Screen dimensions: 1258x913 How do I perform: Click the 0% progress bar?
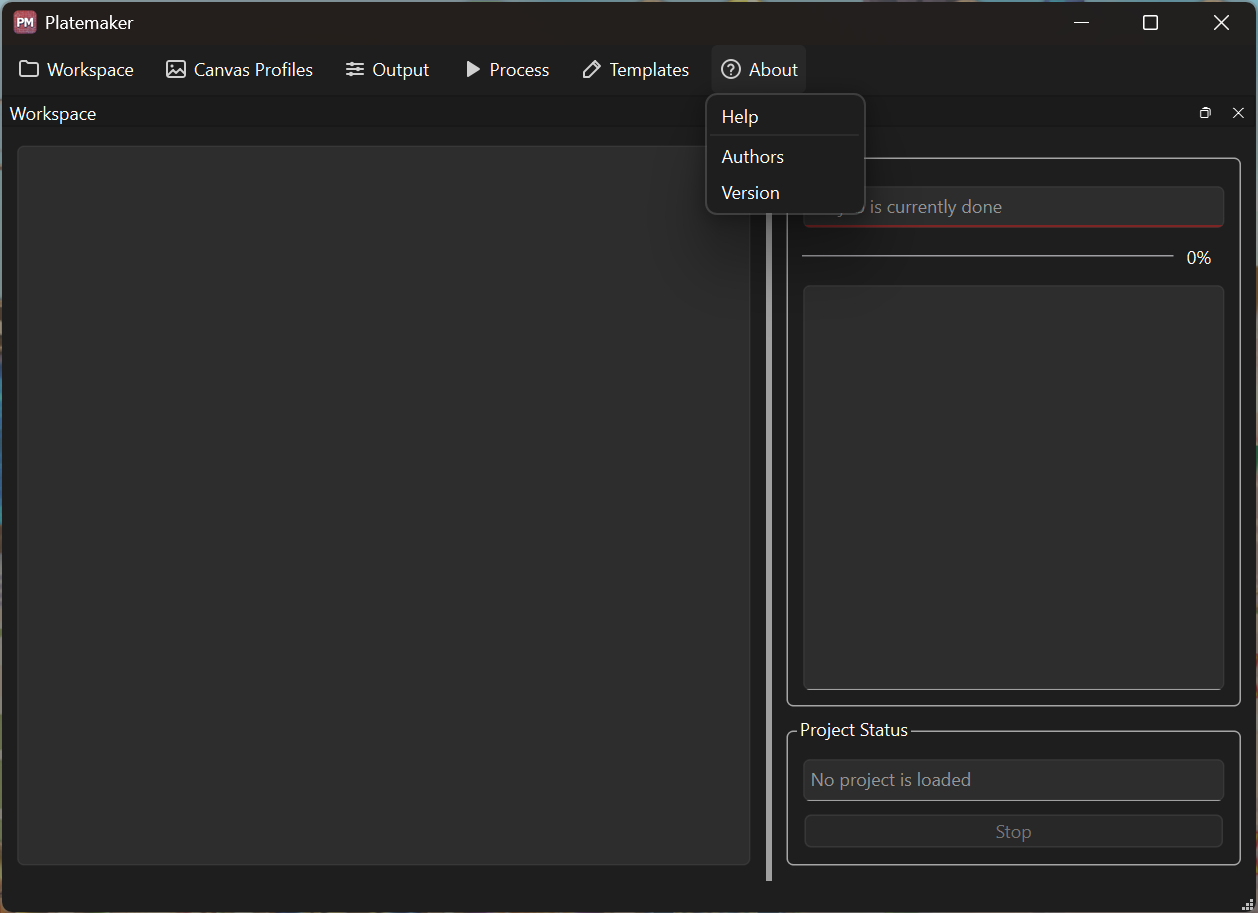click(x=987, y=256)
